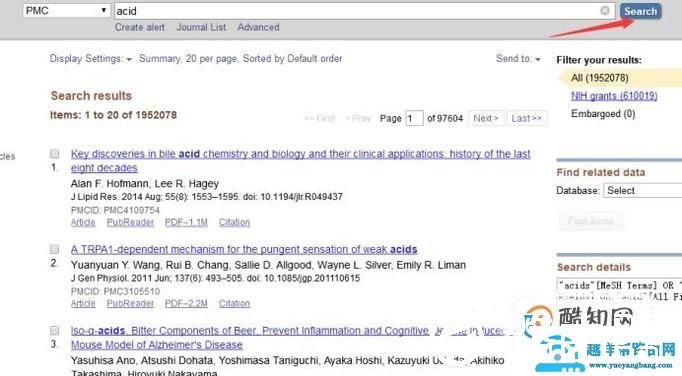
Task: Select the All (1952078) filter
Action: (x=599, y=78)
